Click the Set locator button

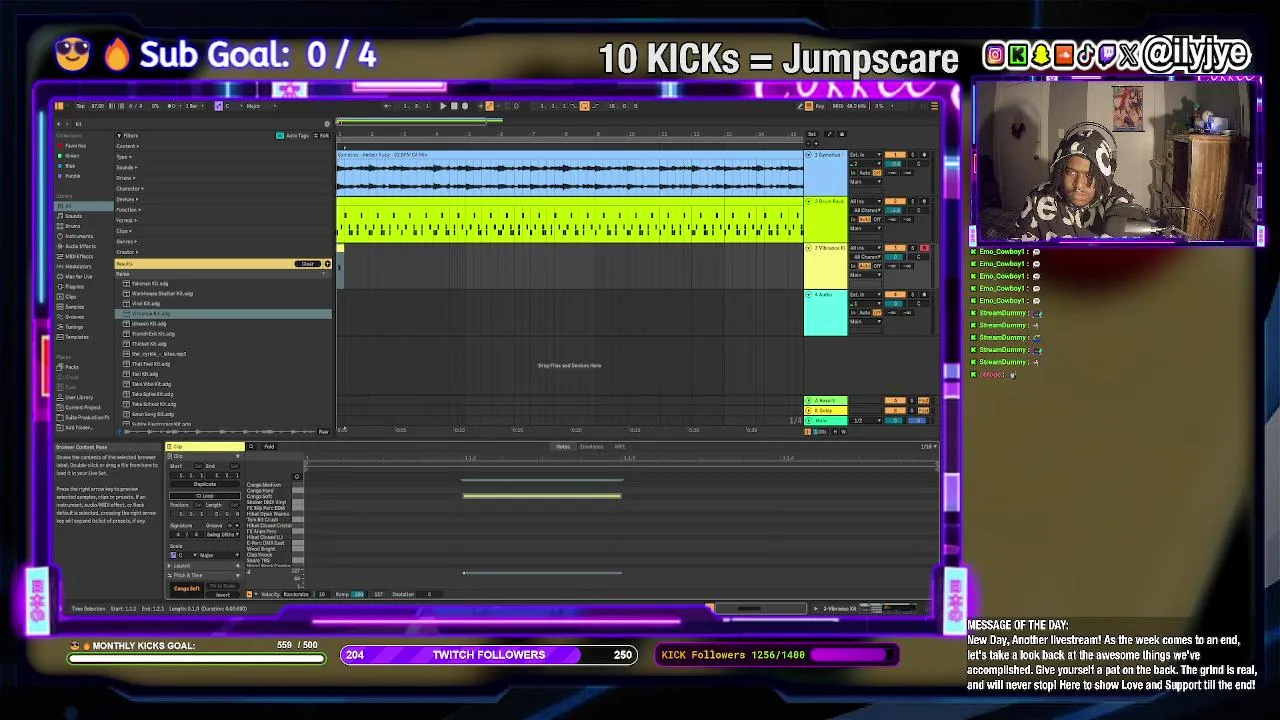click(812, 134)
